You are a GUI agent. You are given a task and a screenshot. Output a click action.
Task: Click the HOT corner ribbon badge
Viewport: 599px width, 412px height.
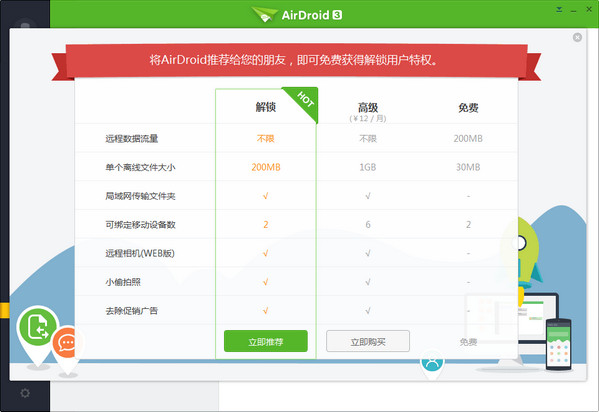click(x=304, y=100)
